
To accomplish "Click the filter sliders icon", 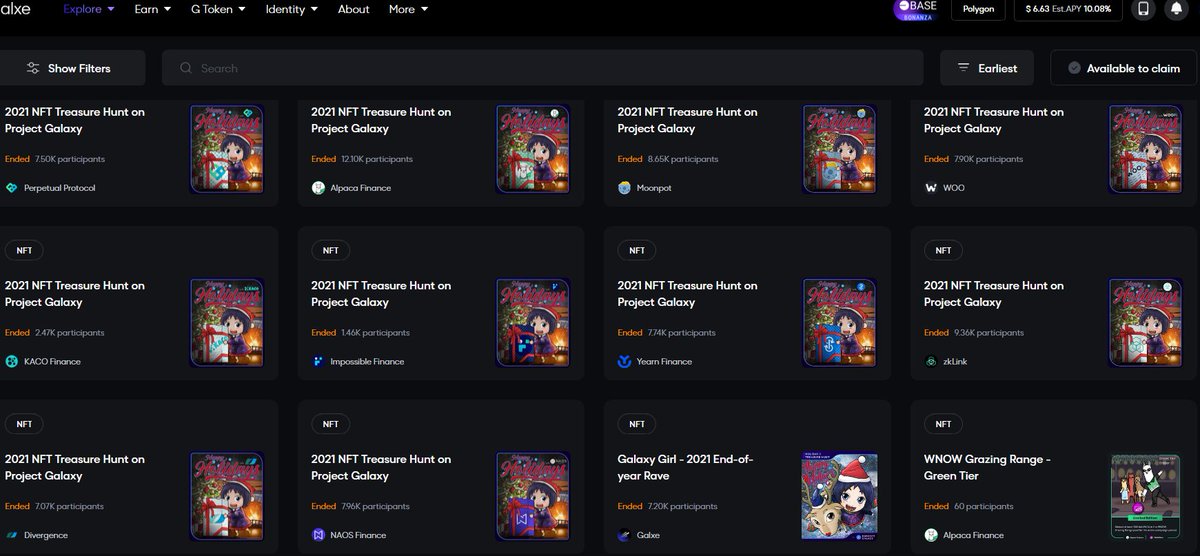I will (x=33, y=68).
